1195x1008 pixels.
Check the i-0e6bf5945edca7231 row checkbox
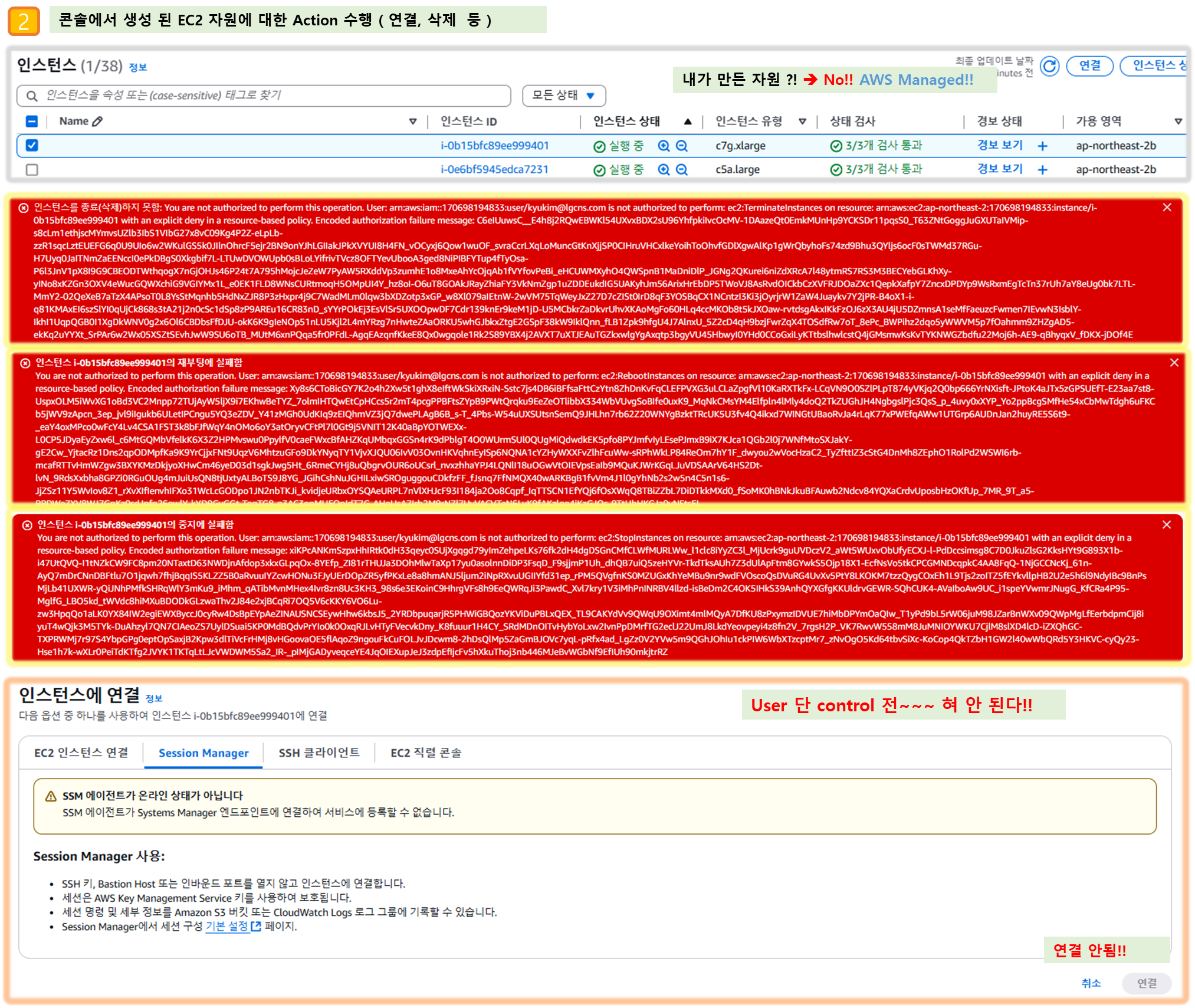click(x=32, y=170)
